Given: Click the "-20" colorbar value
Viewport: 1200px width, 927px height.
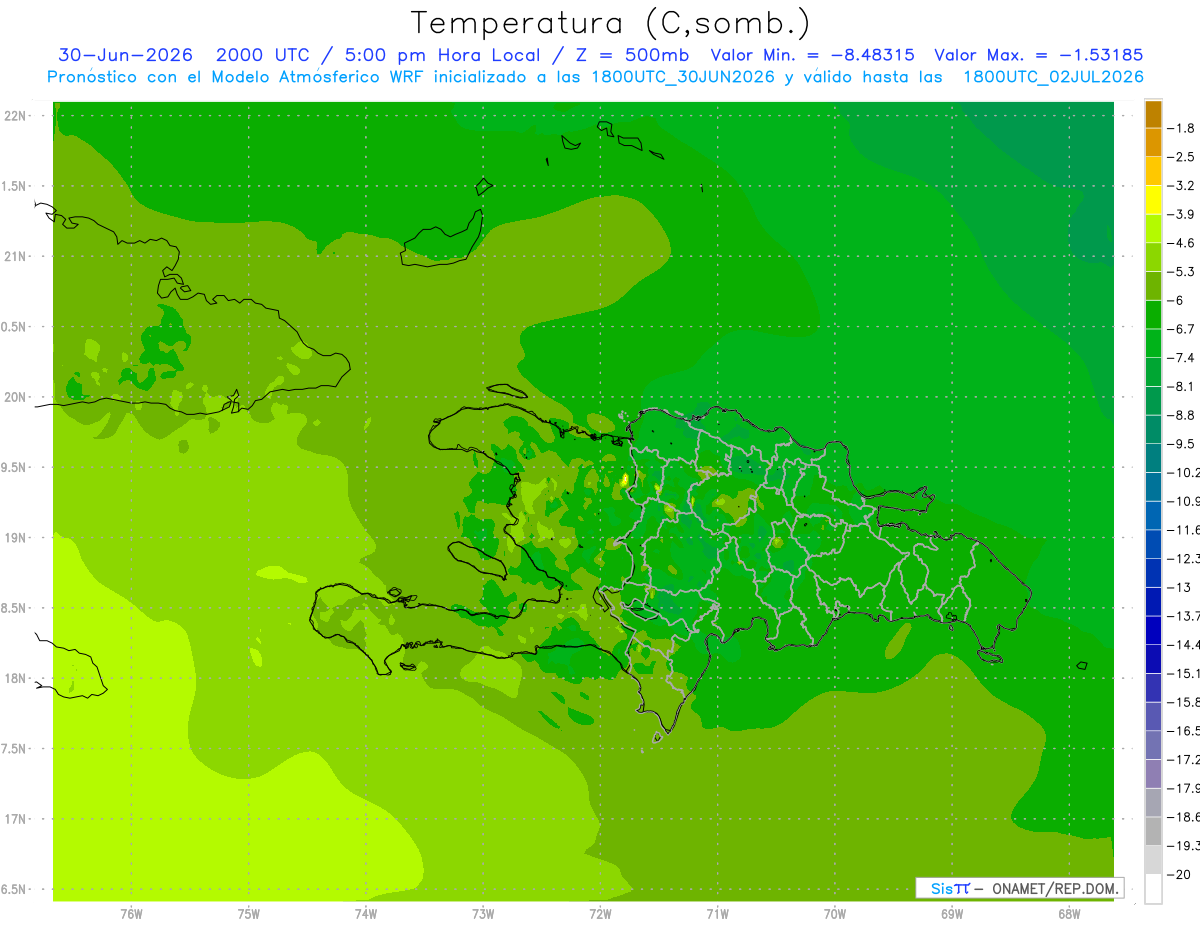Looking at the screenshot, I should tap(1178, 874).
